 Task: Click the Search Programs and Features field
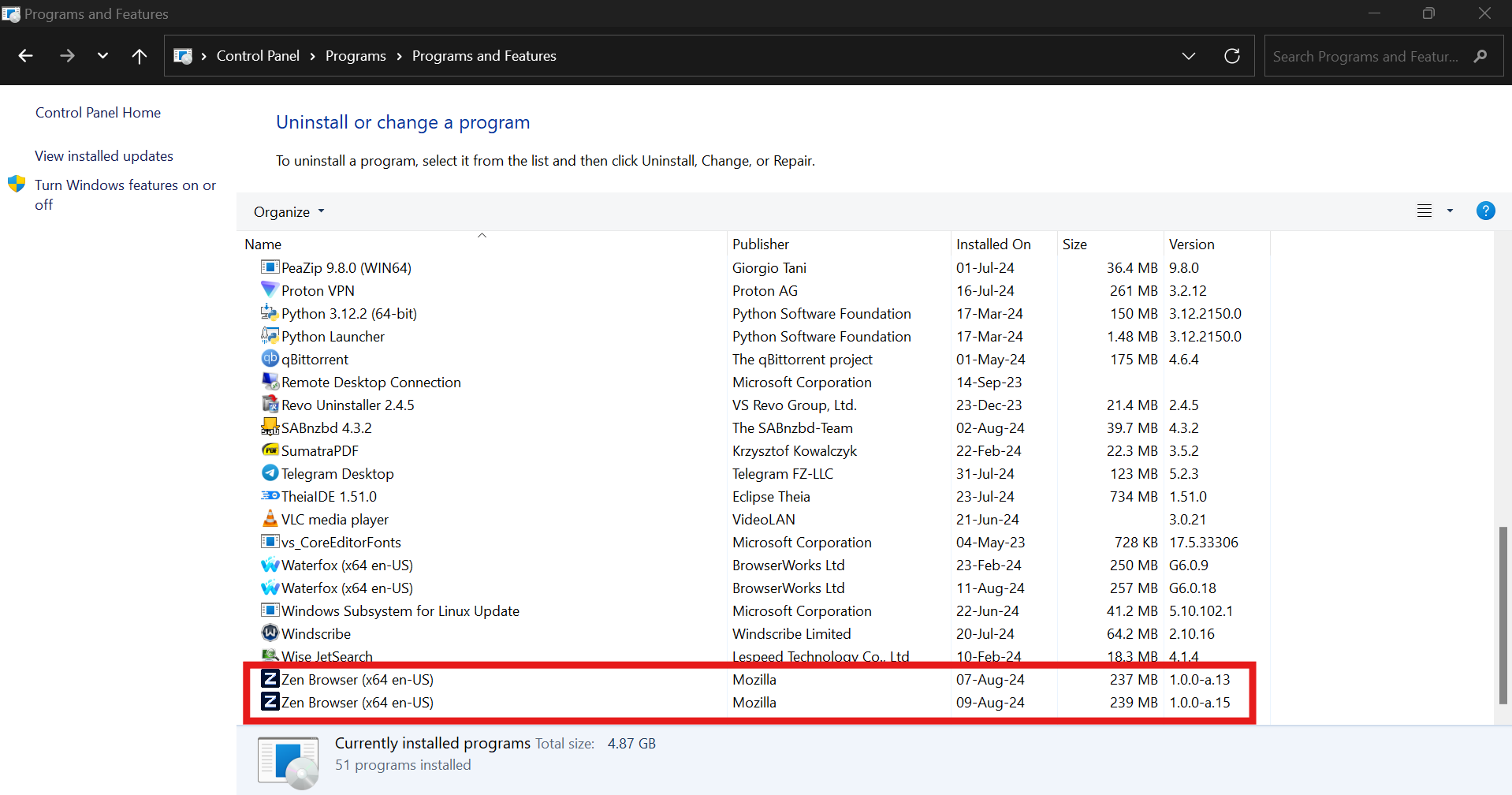(1368, 56)
